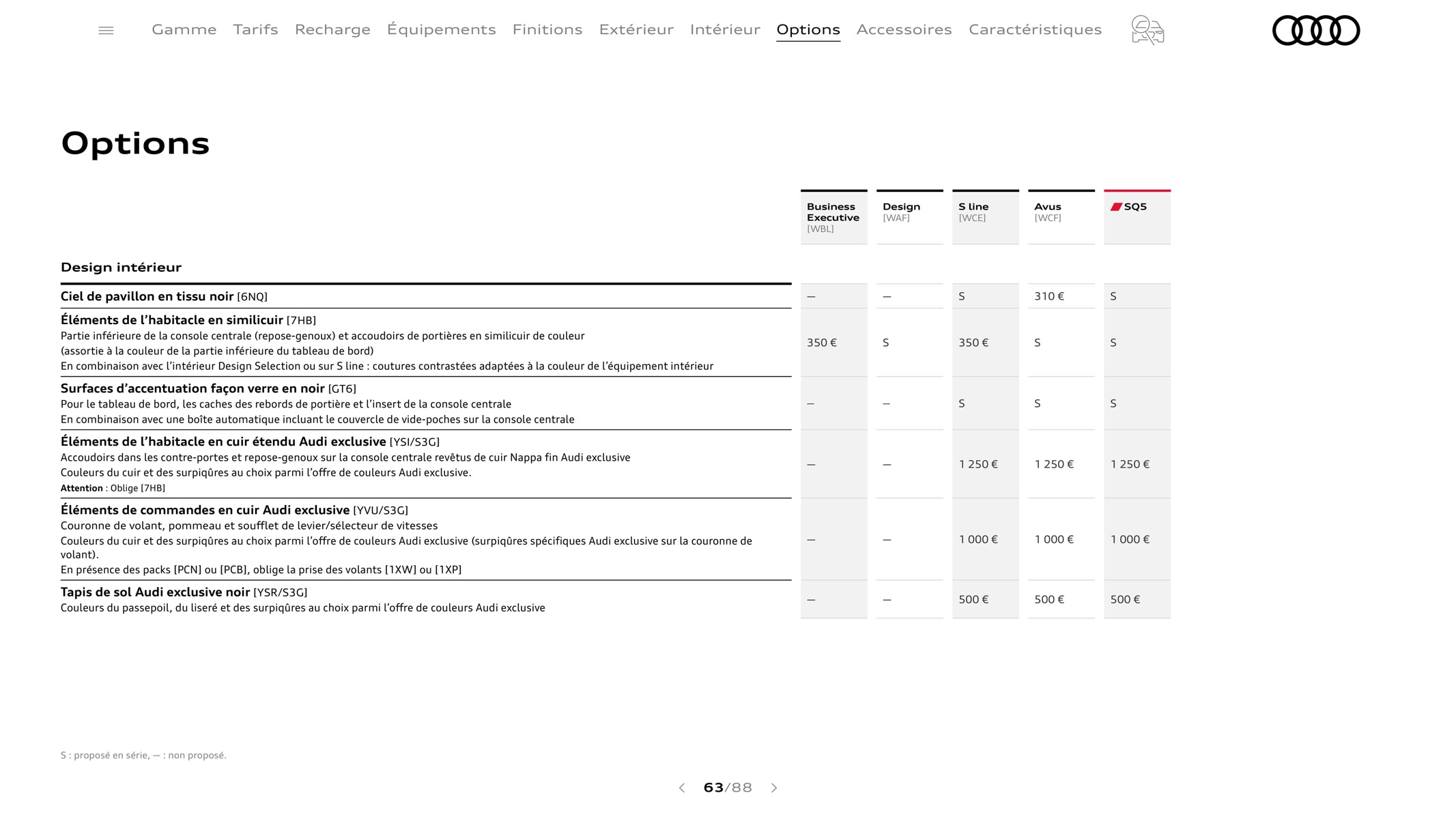The width and height of the screenshot is (1456, 819).
Task: Click 500 € in S line column
Action: (986, 599)
